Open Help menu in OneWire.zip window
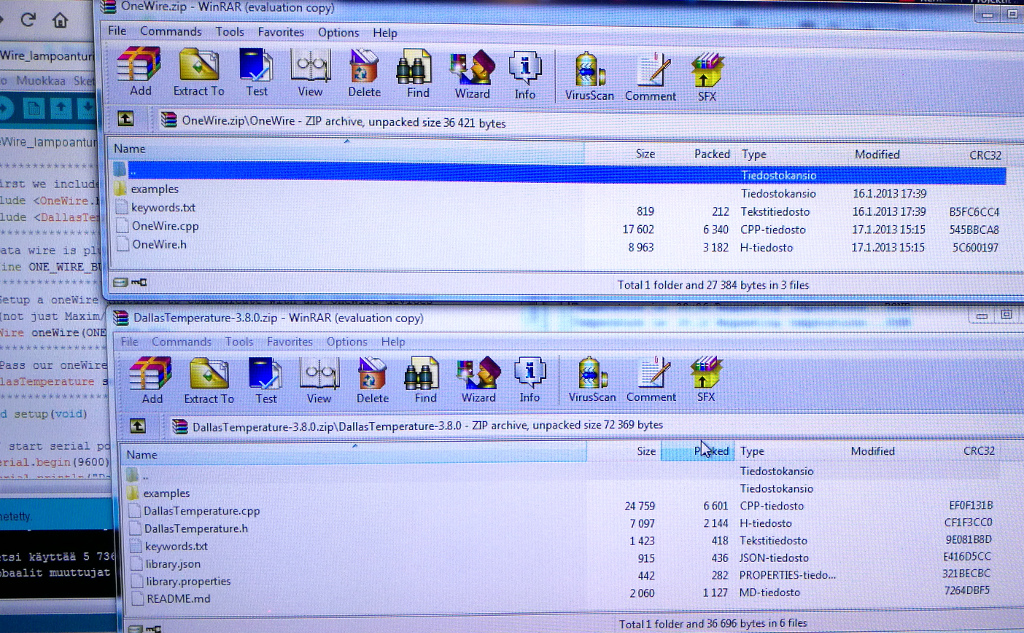 pyautogui.click(x=385, y=33)
